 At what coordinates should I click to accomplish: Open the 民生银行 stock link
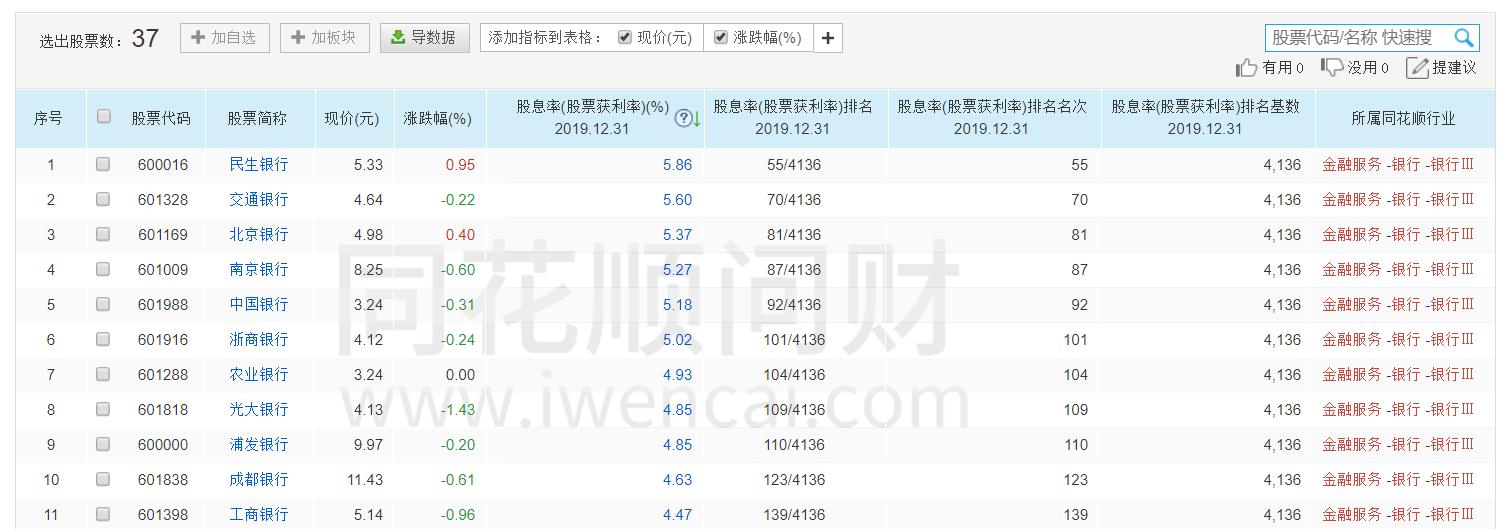[x=258, y=165]
